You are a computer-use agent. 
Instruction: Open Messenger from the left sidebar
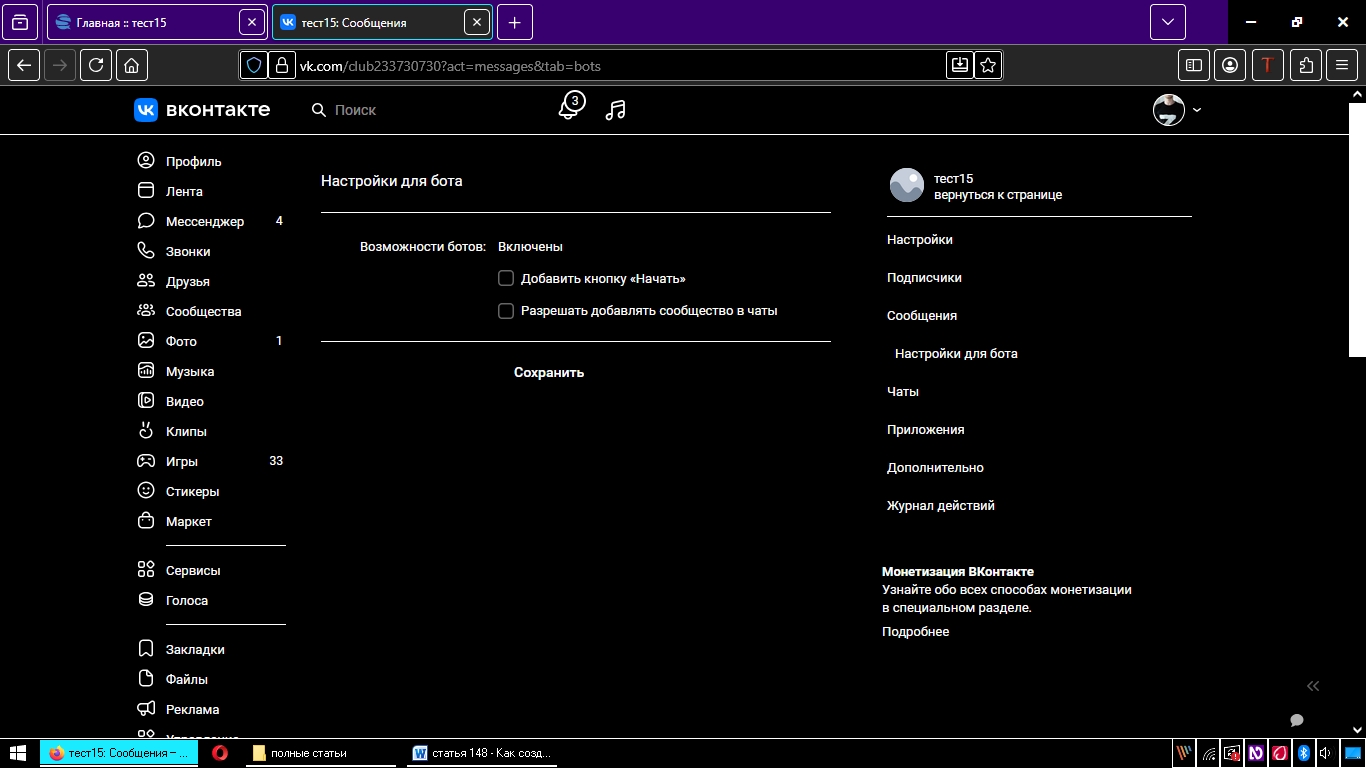pyautogui.click(x=204, y=221)
